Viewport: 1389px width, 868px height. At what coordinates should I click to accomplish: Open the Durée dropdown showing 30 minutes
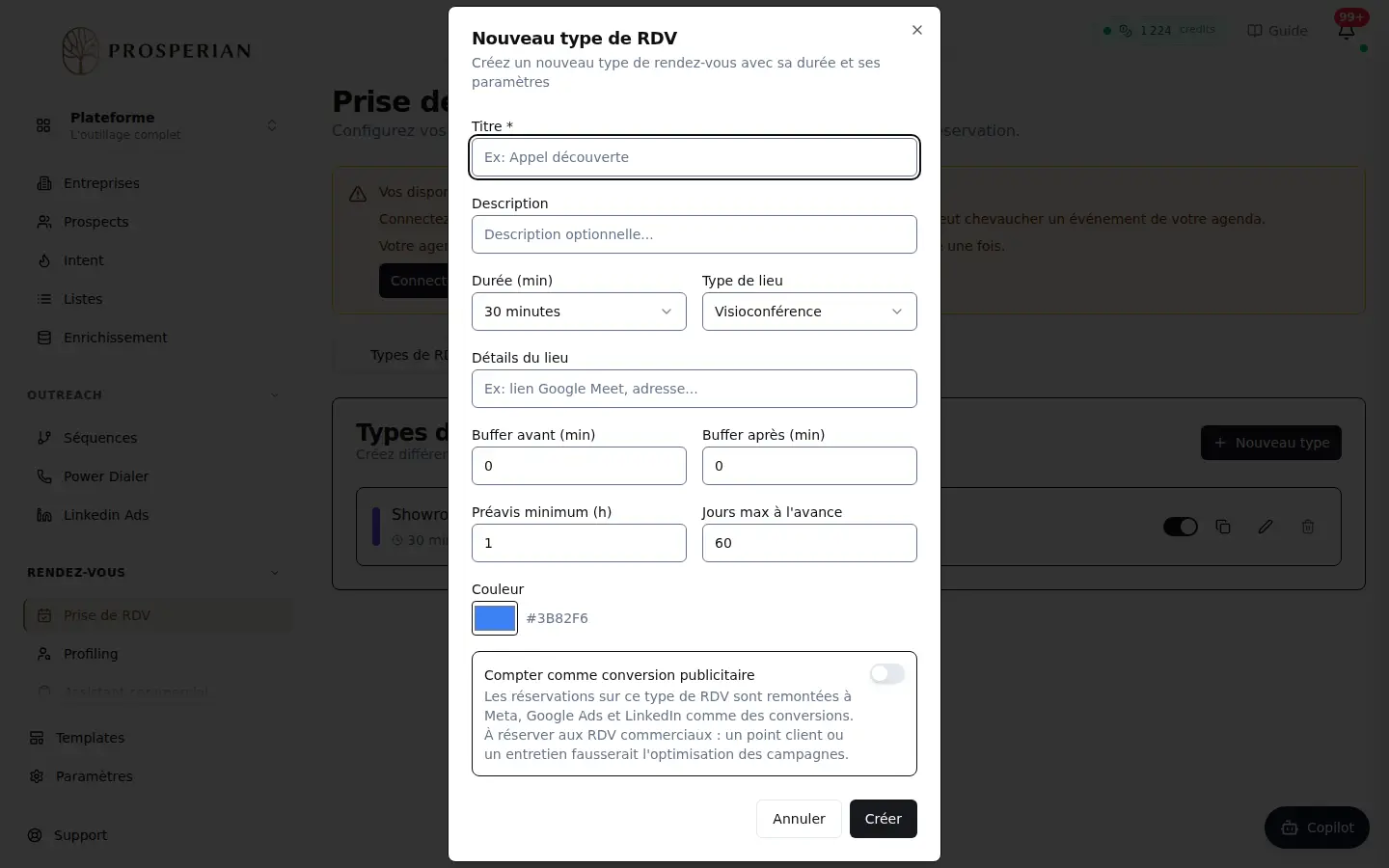pyautogui.click(x=579, y=312)
